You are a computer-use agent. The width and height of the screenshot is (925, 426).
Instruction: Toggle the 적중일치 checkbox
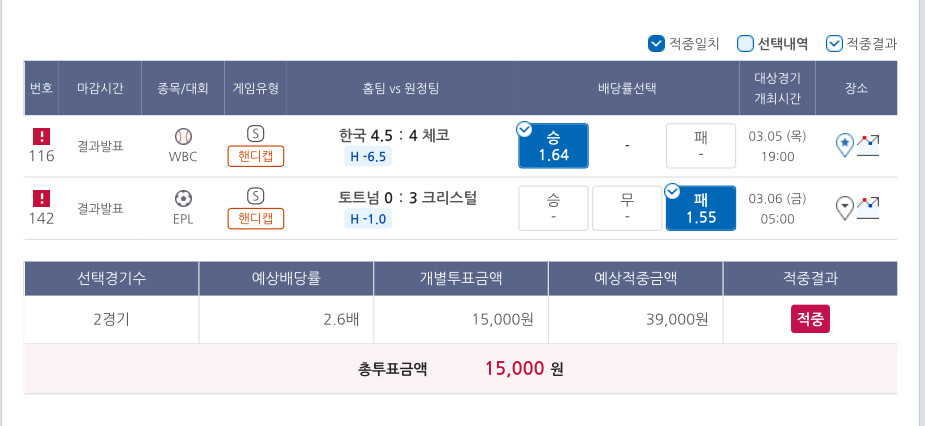pos(657,43)
